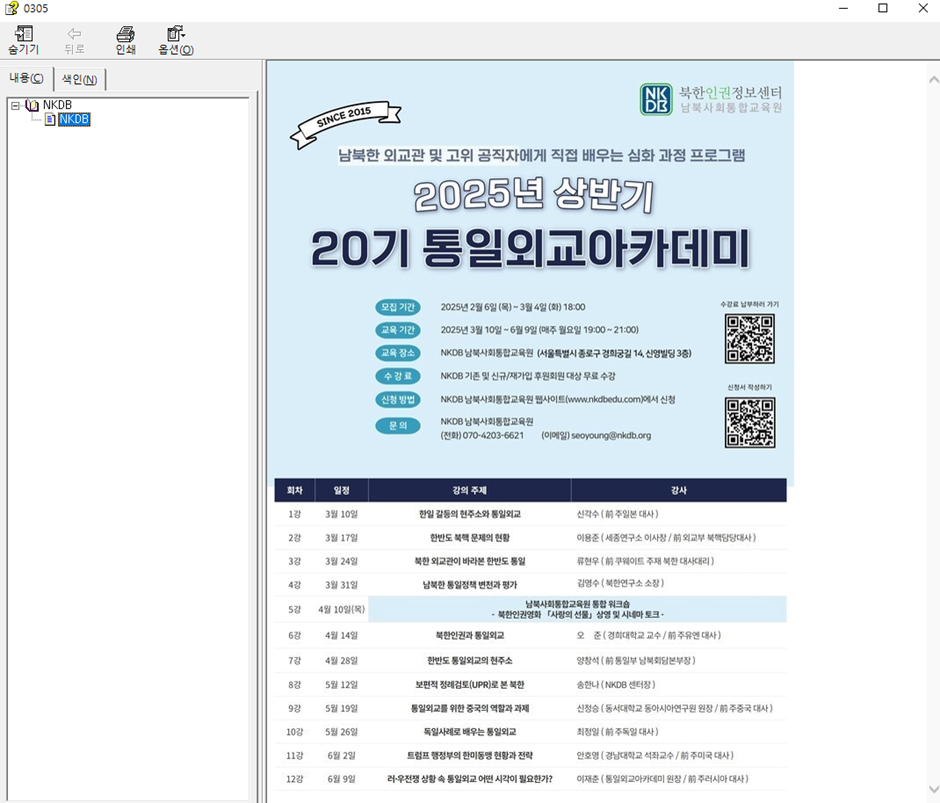Switch to the 색인(N) index tab
This screenshot has width=940, height=803.
click(80, 79)
